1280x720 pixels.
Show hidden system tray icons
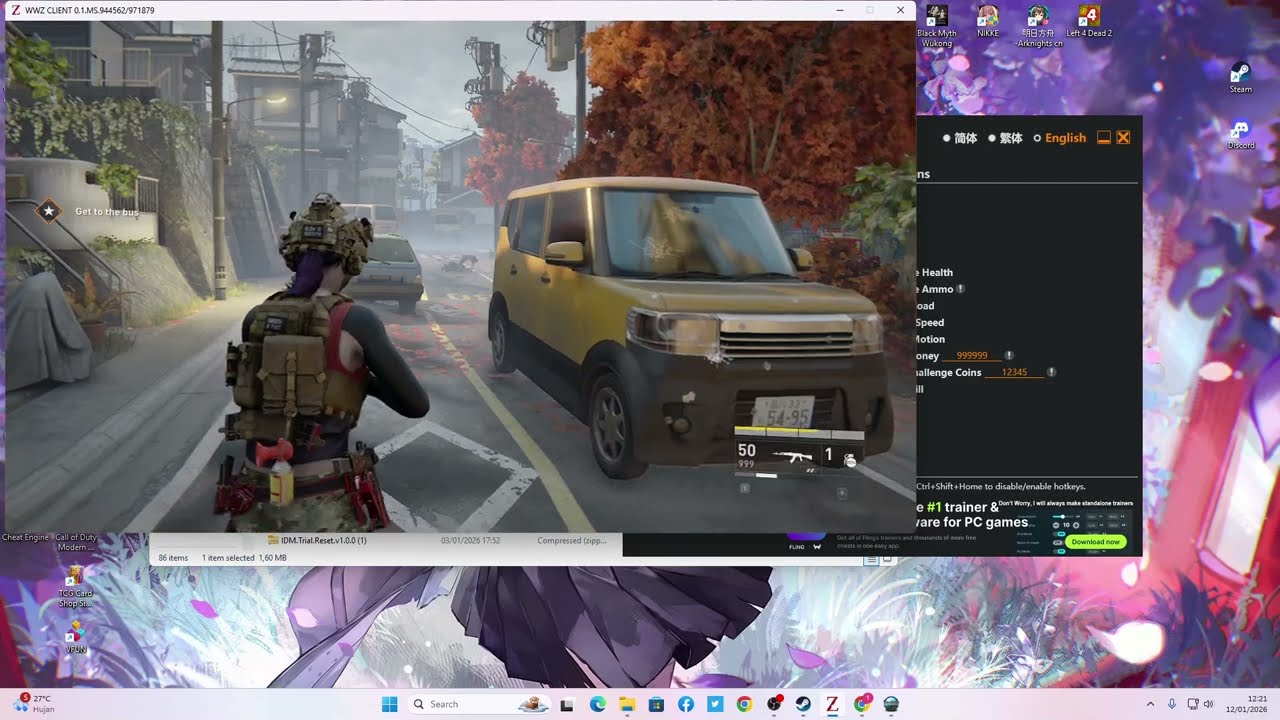pos(1150,704)
